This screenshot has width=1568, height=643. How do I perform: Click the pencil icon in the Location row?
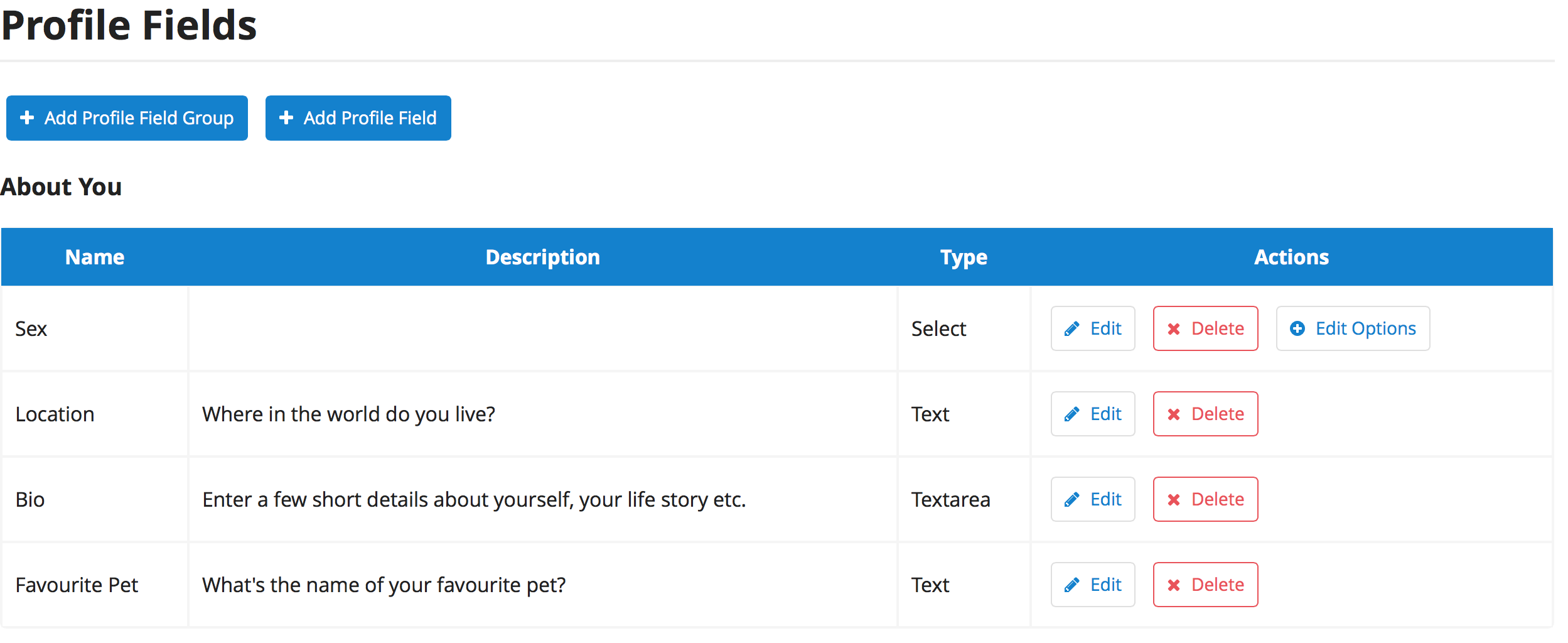point(1072,414)
